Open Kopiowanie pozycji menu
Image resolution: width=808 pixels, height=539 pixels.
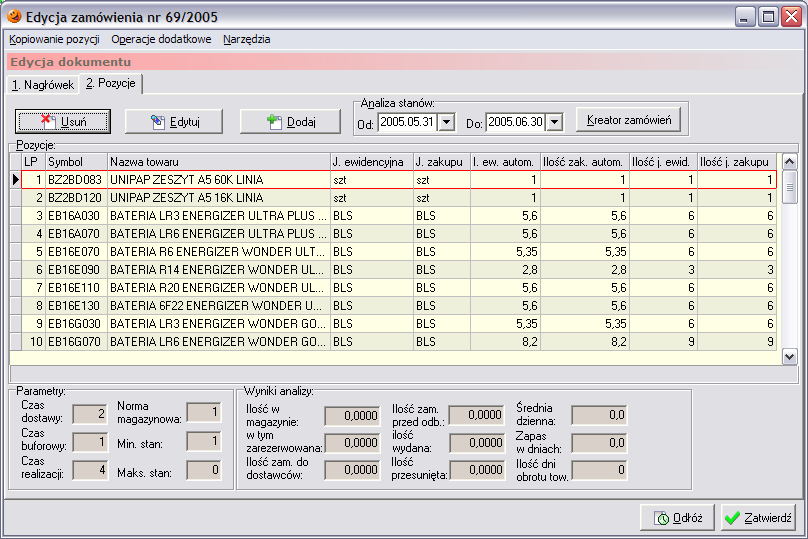(54, 39)
